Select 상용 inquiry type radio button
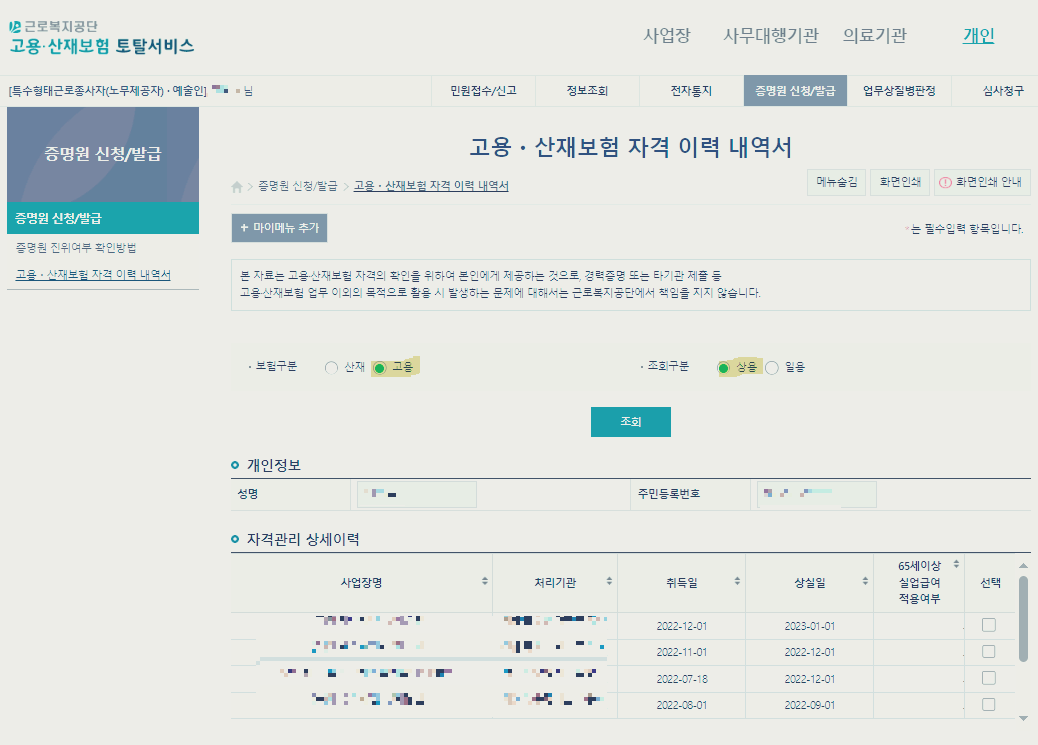The height and width of the screenshot is (745, 1038). tap(723, 368)
